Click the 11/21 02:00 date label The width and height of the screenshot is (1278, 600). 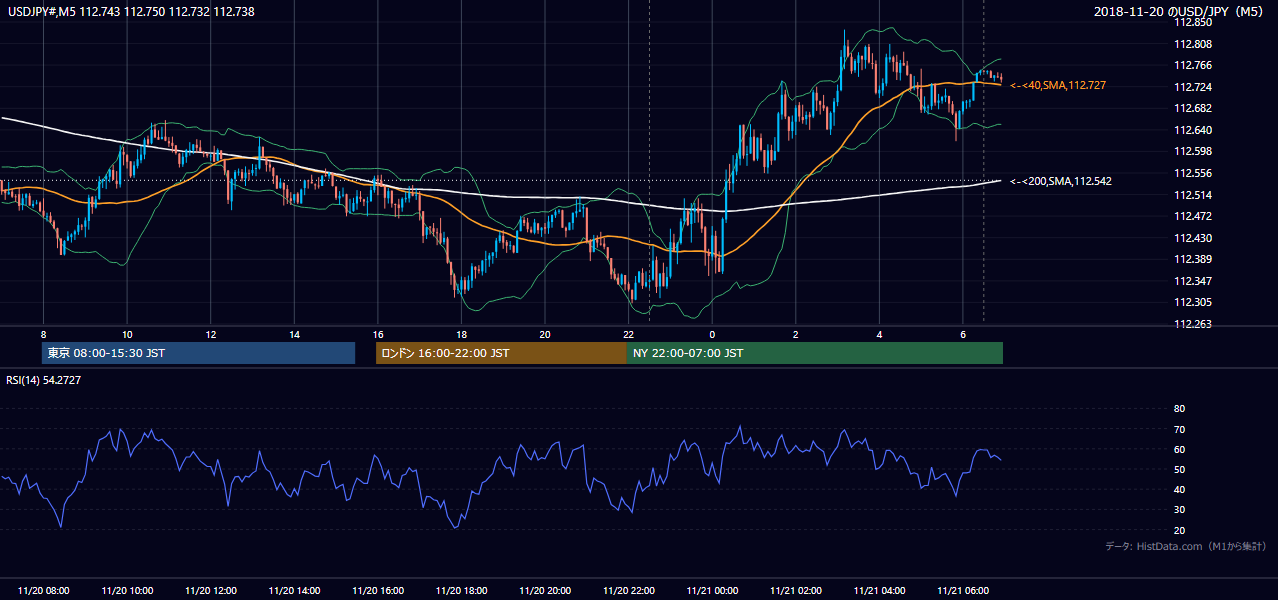(796, 591)
